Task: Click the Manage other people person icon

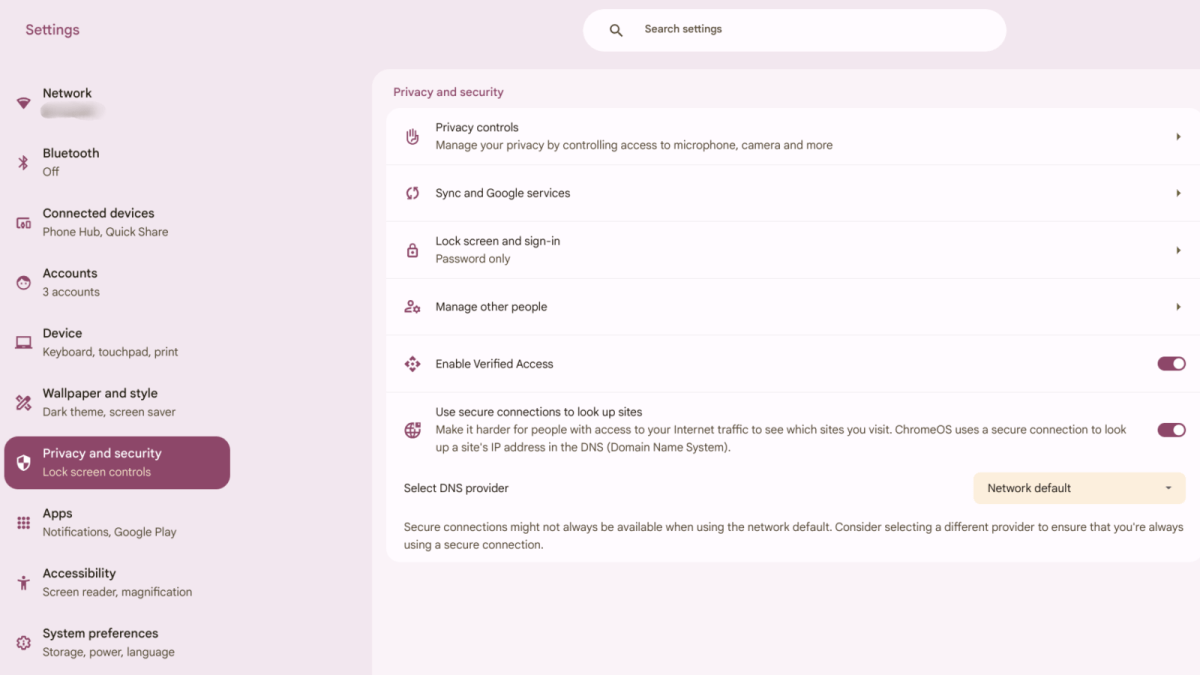Action: click(412, 307)
